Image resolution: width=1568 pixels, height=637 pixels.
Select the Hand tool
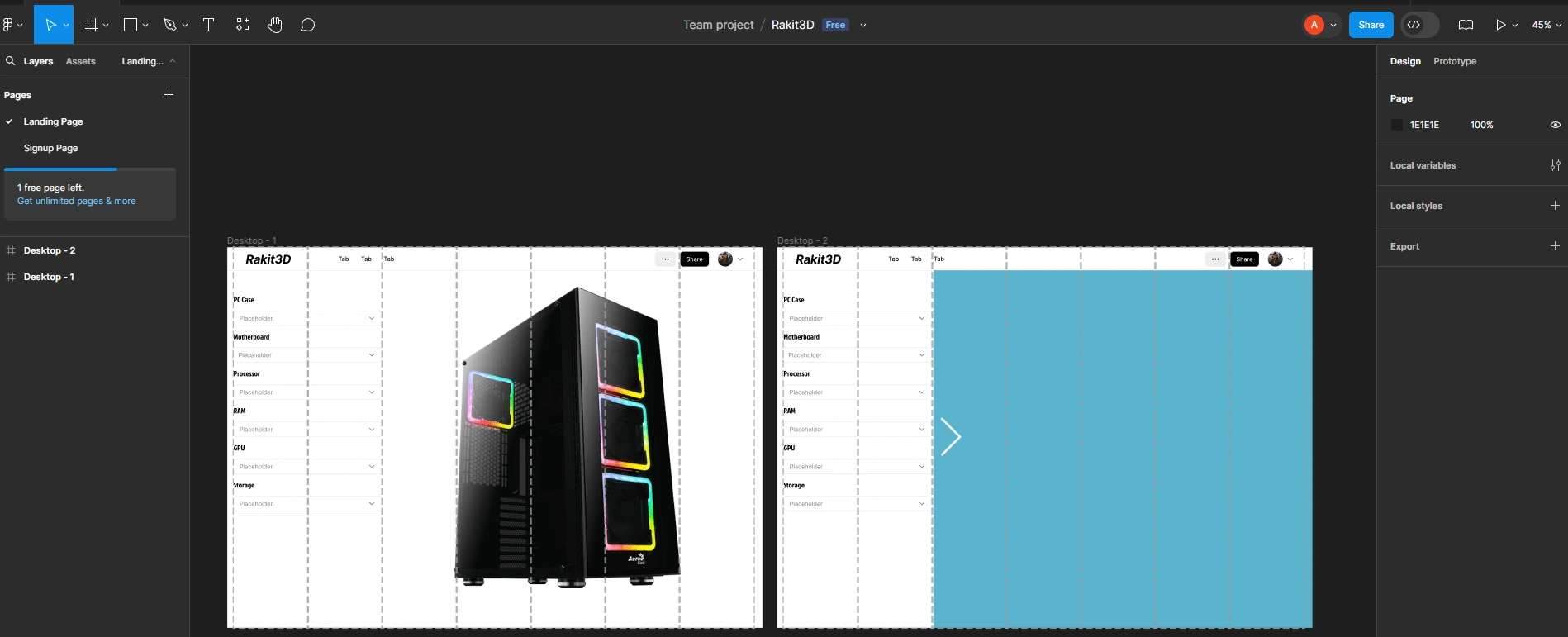click(x=275, y=25)
